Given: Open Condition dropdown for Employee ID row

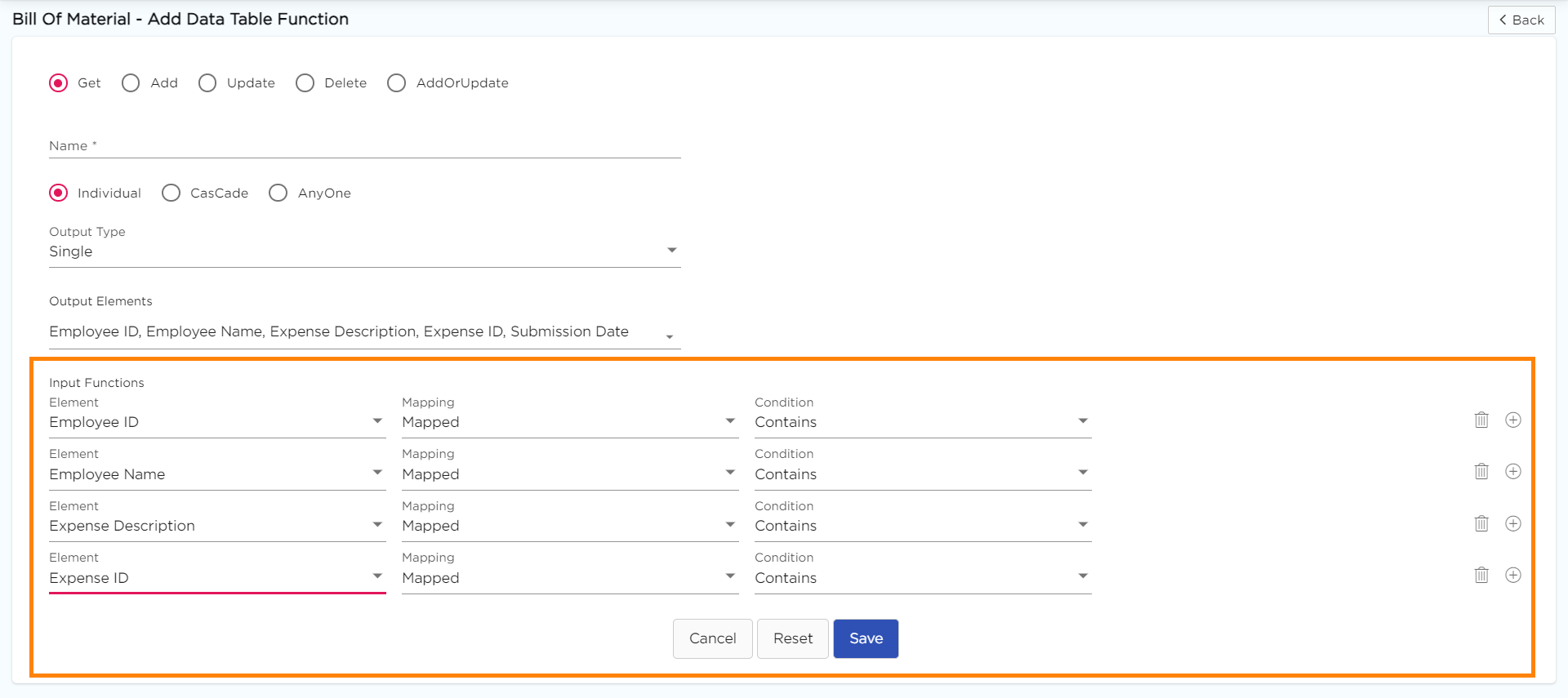Looking at the screenshot, I should 922,422.
